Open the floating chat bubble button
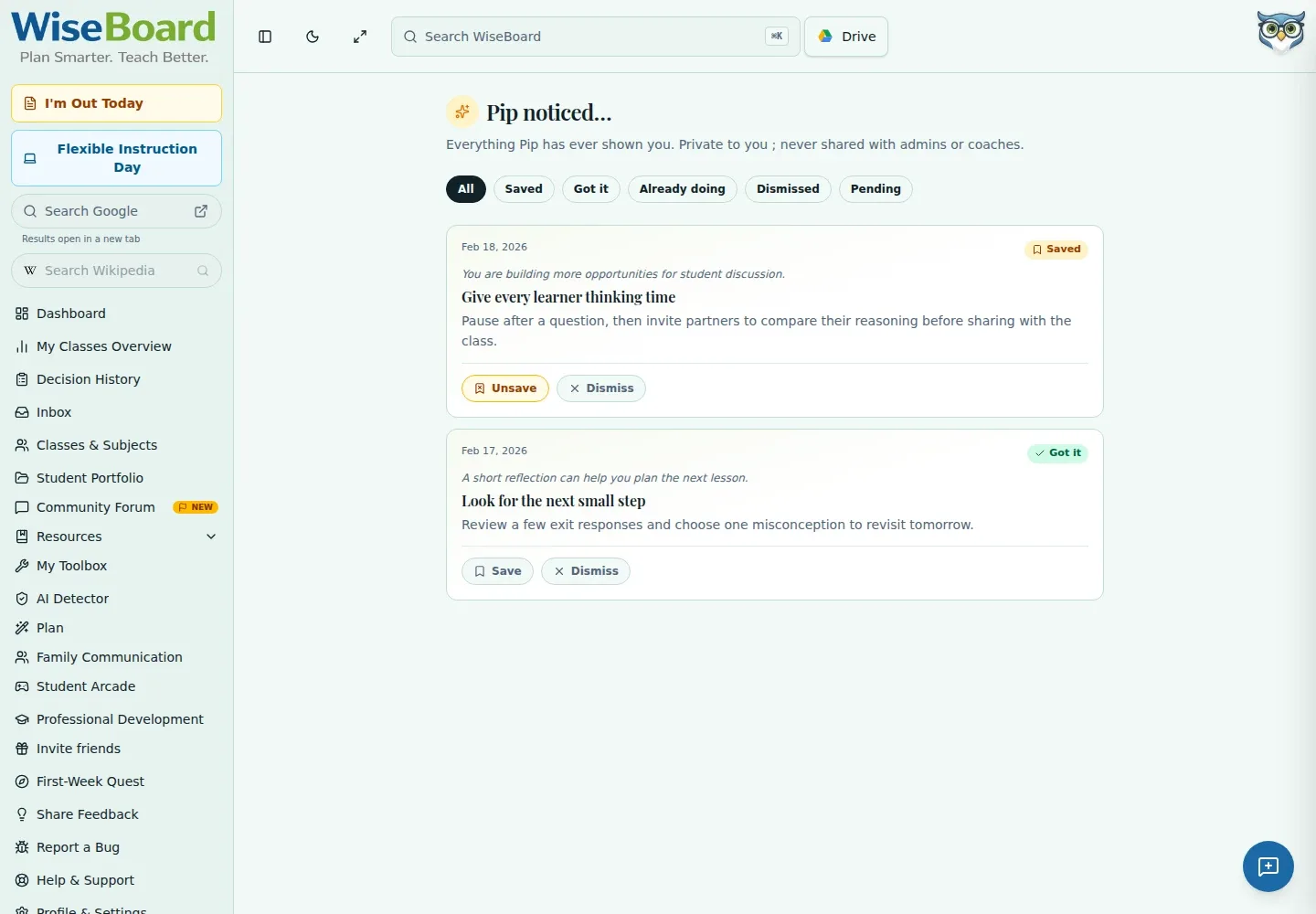1316x914 pixels. [1268, 866]
